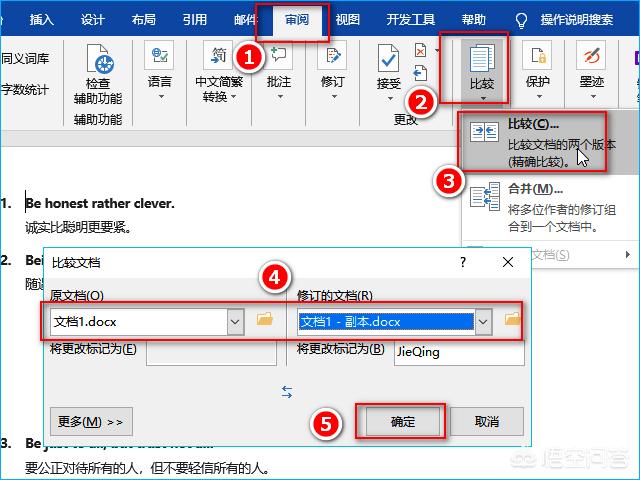Click the 修订 track changes icon
Image resolution: width=640 pixels, height=480 pixels.
(333, 55)
